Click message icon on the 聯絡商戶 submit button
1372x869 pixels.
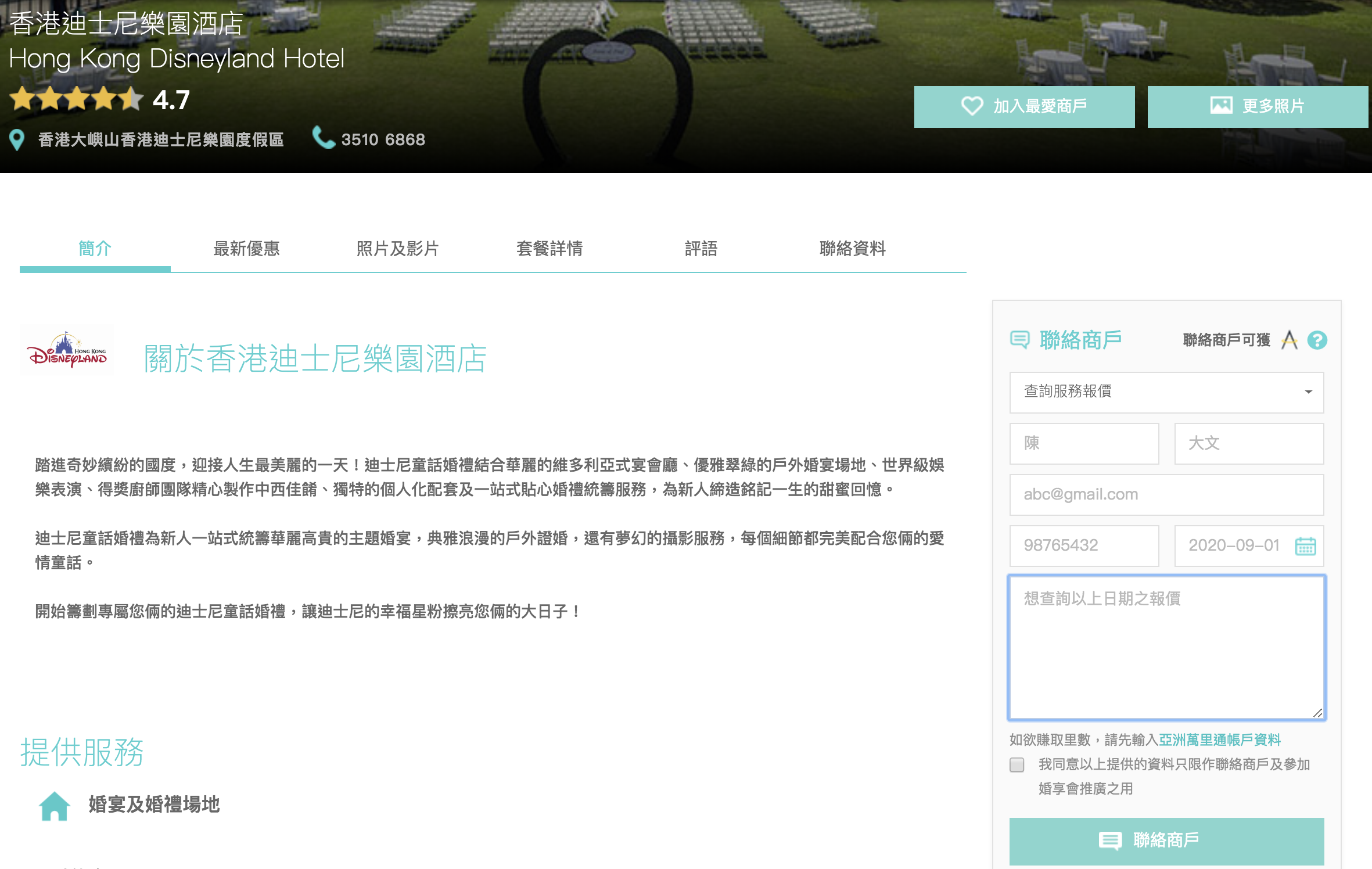click(x=1110, y=841)
